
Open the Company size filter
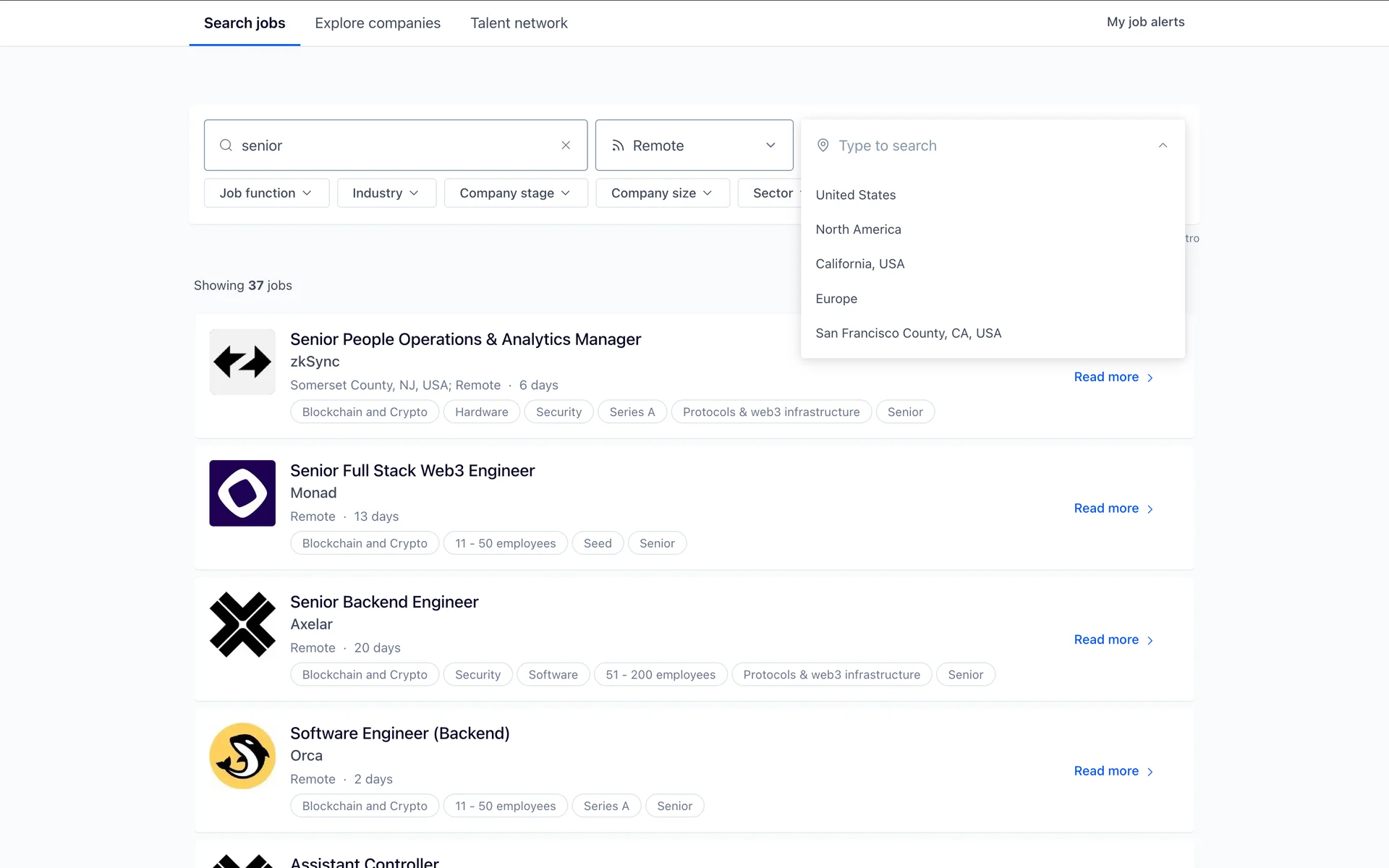pos(662,193)
